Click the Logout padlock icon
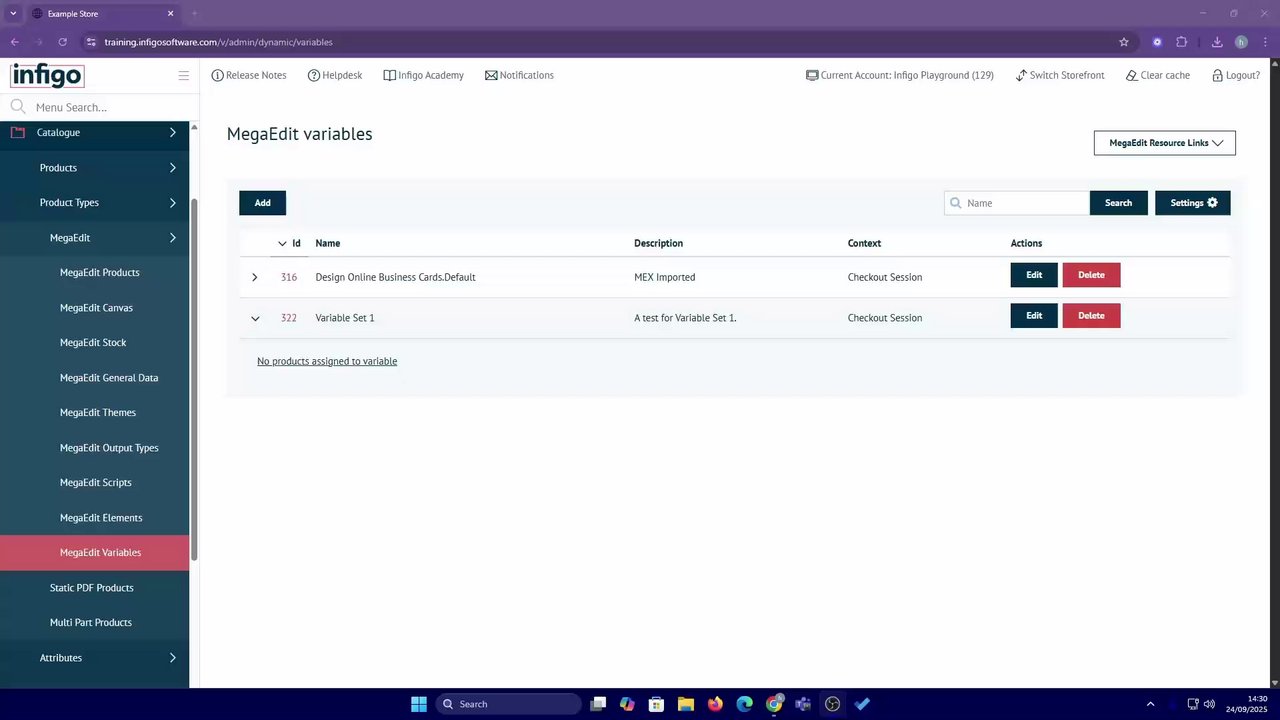Viewport: 1280px width, 720px height. (1217, 75)
